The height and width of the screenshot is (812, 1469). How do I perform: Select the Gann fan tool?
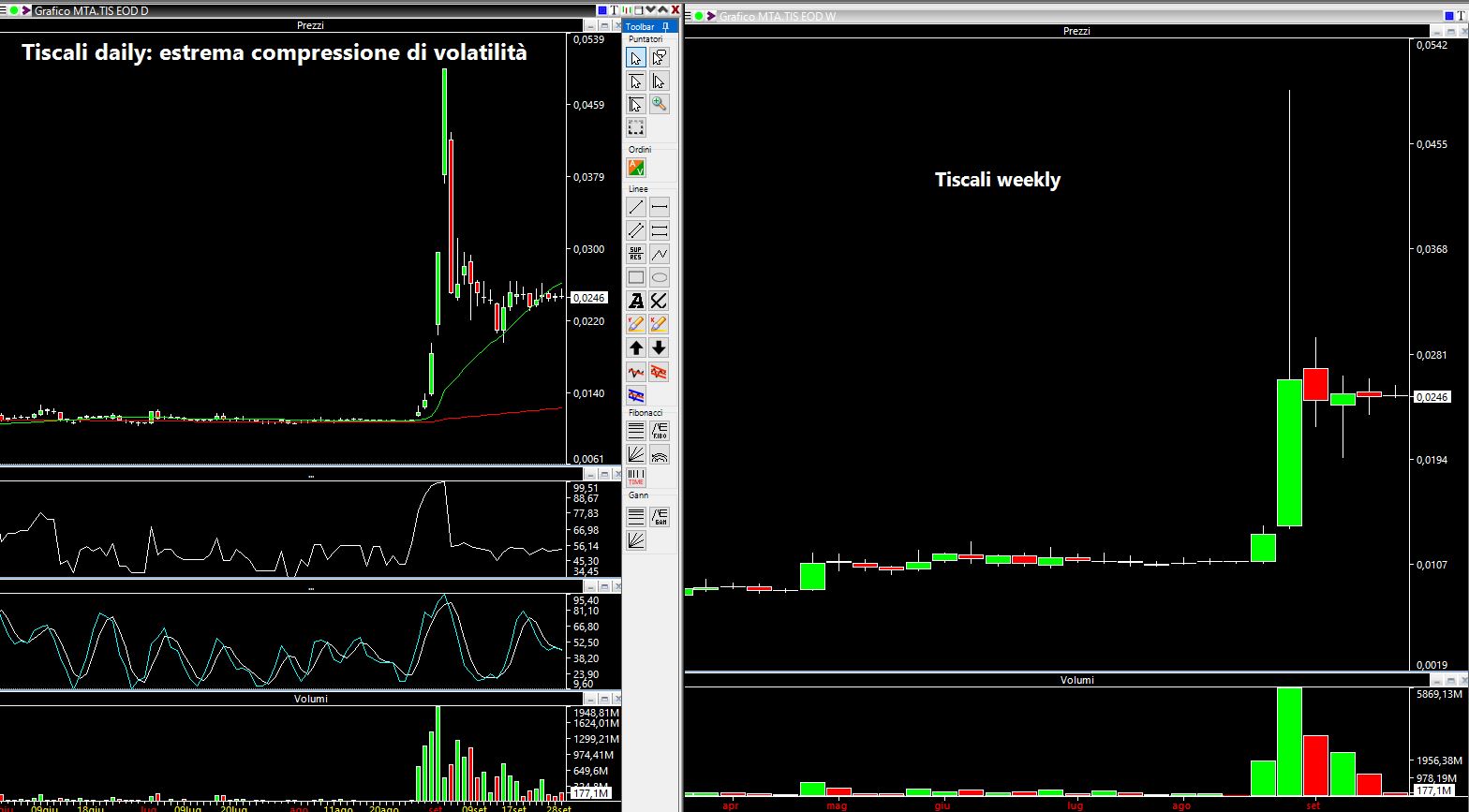coord(636,540)
